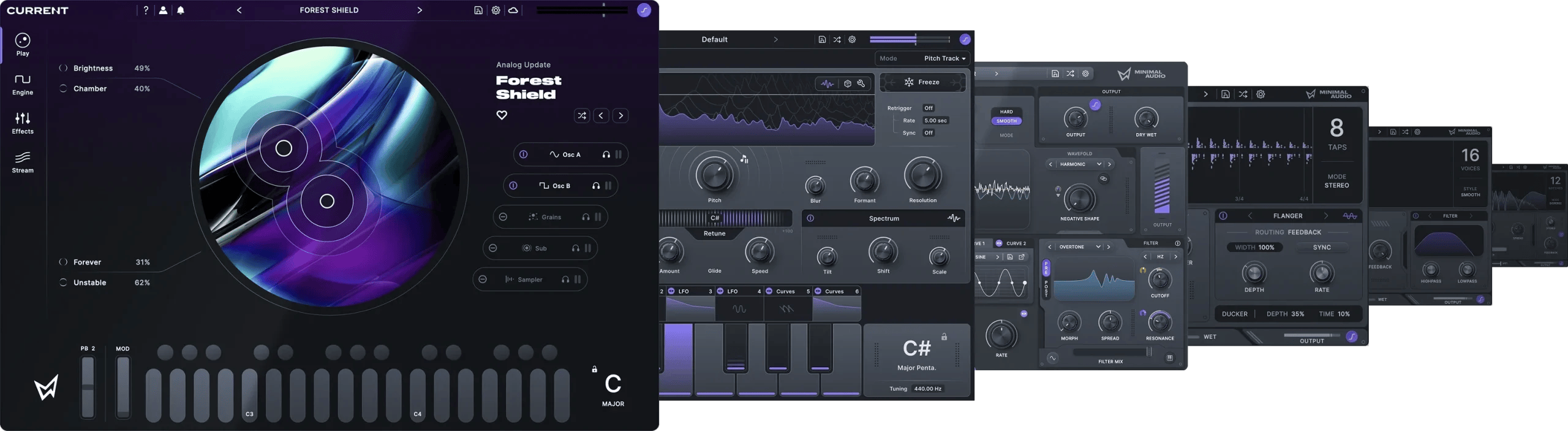Click the cube icon in spectrum display
The width and height of the screenshot is (1568, 431).
[x=848, y=83]
